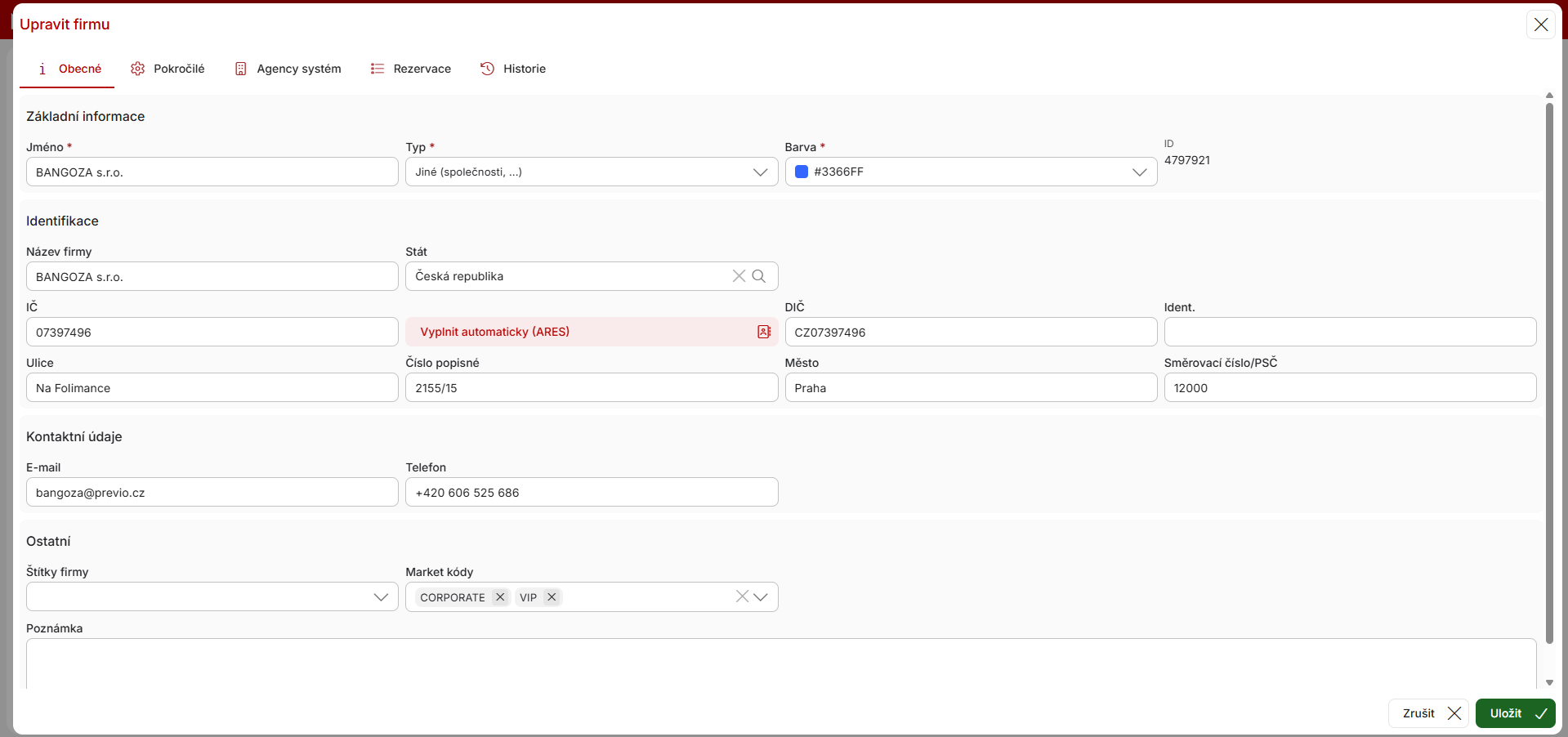Image resolution: width=1568 pixels, height=737 pixels.
Task: Clear the Stát field with X icon
Action: (739, 276)
